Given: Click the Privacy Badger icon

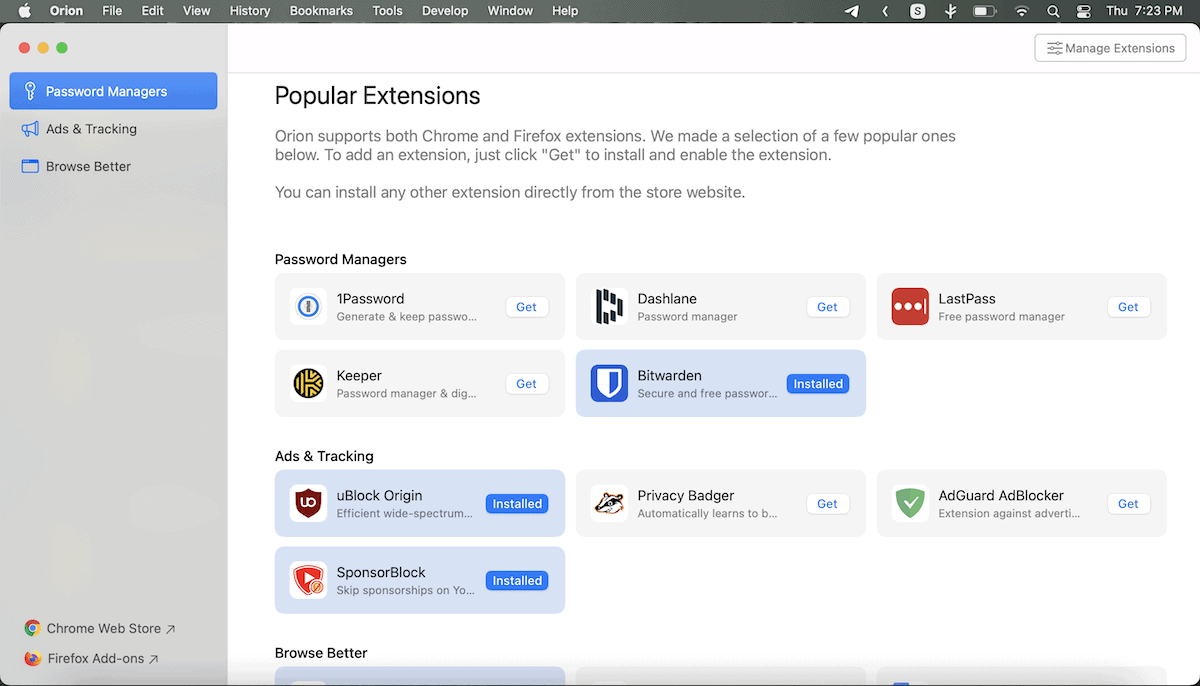Looking at the screenshot, I should [x=609, y=504].
